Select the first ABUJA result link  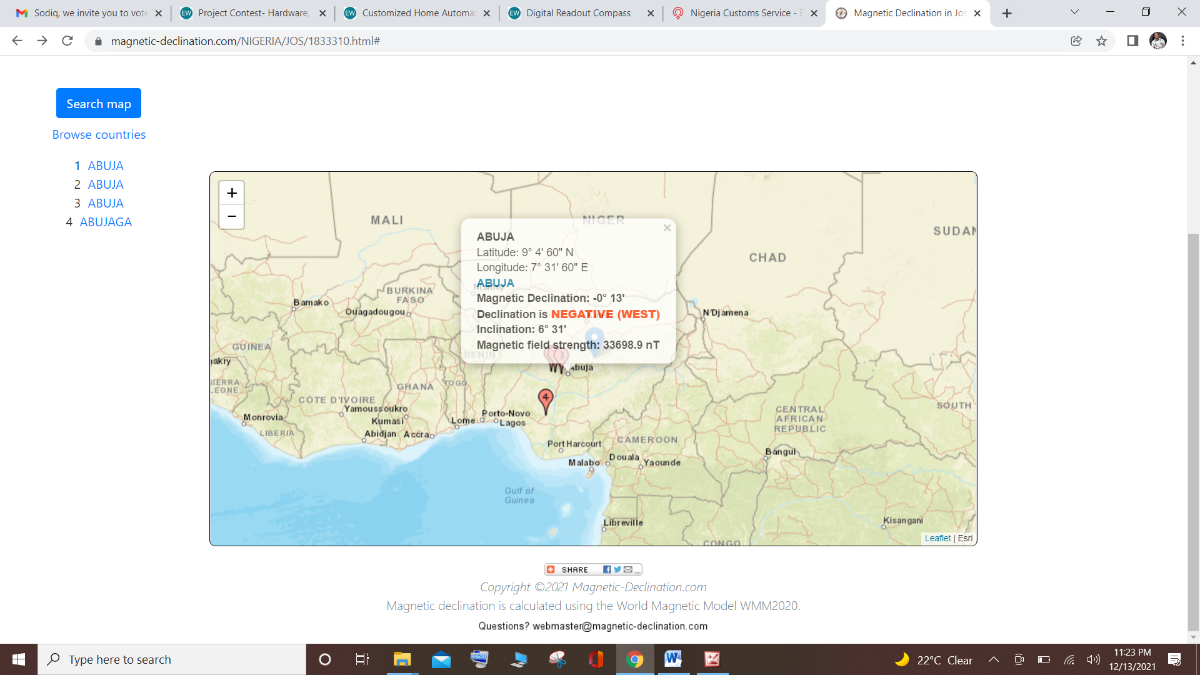[x=106, y=166]
